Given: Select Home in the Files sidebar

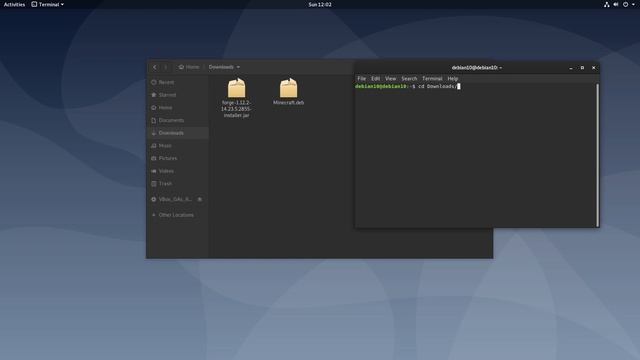Looking at the screenshot, I should pos(178,107).
